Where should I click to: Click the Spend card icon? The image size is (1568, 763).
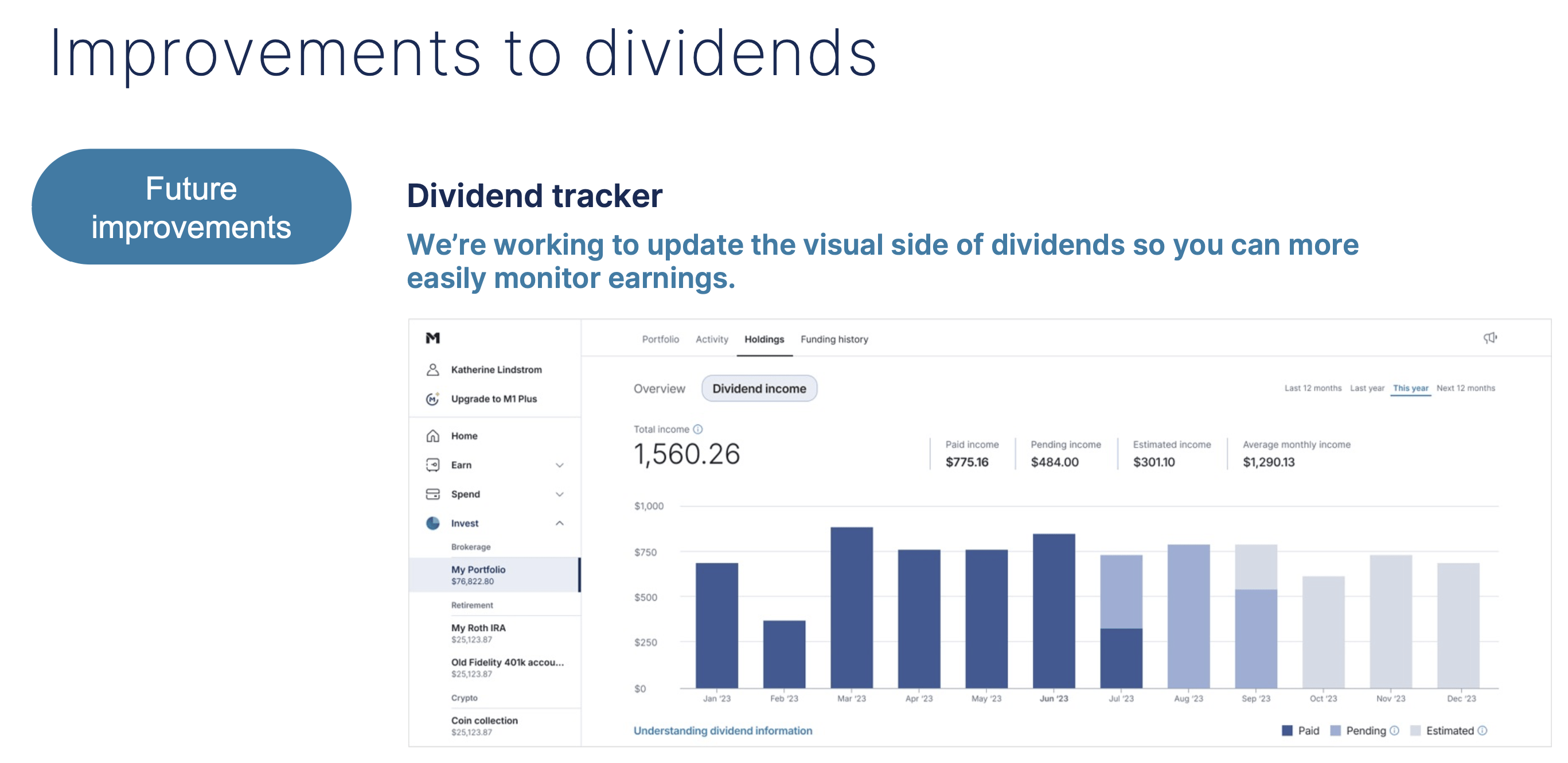click(433, 494)
